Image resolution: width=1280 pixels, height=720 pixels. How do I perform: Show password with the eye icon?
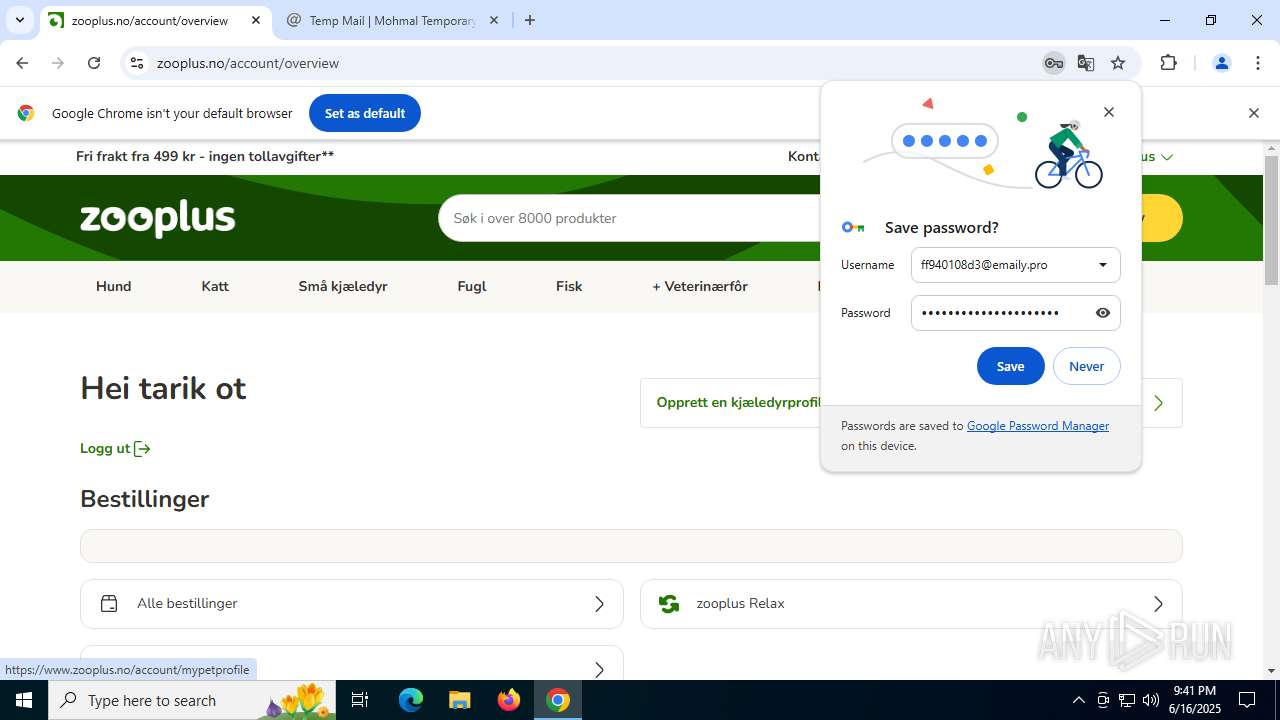click(1103, 313)
